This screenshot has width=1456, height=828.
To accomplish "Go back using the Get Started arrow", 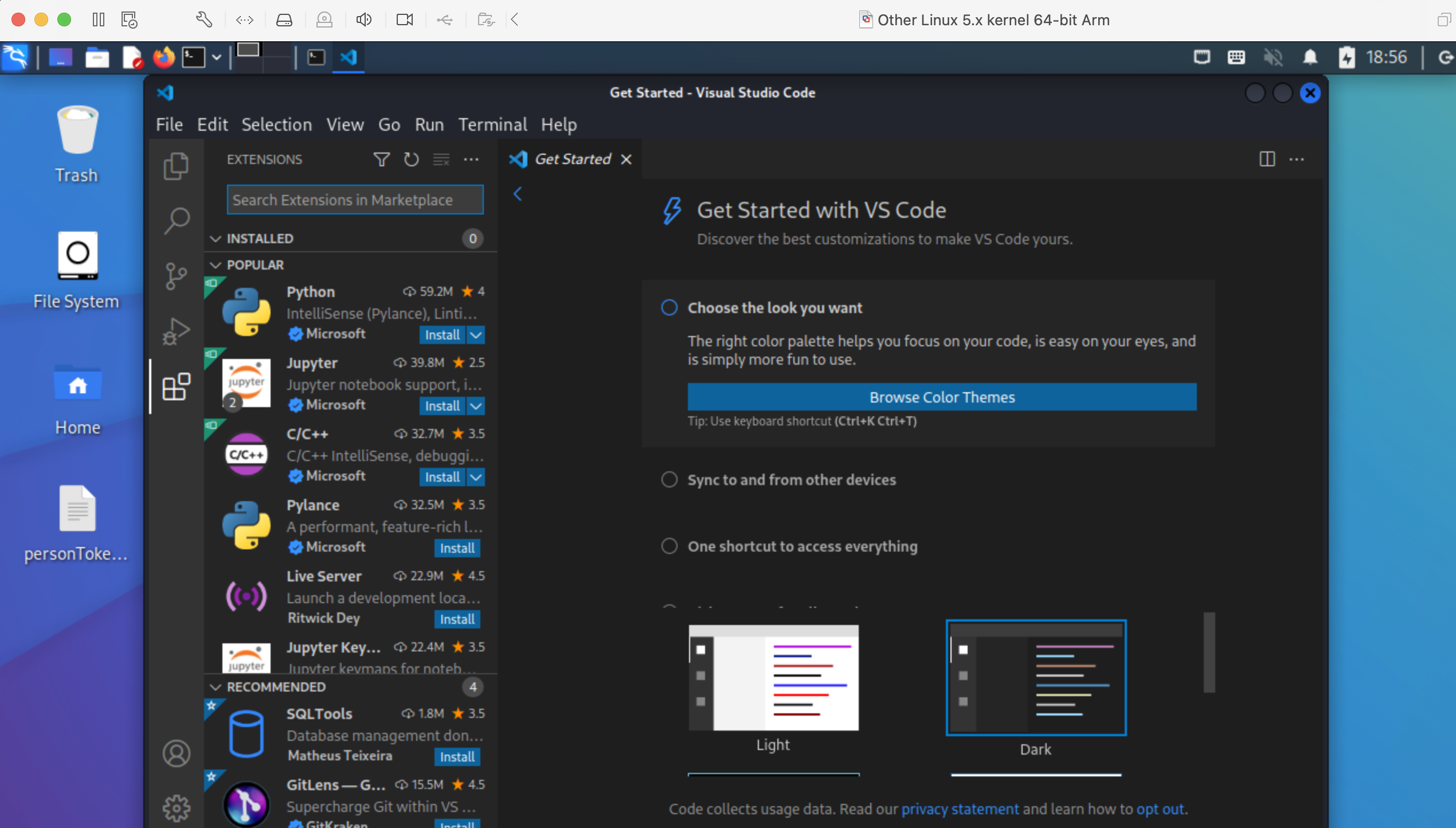I will coord(518,194).
